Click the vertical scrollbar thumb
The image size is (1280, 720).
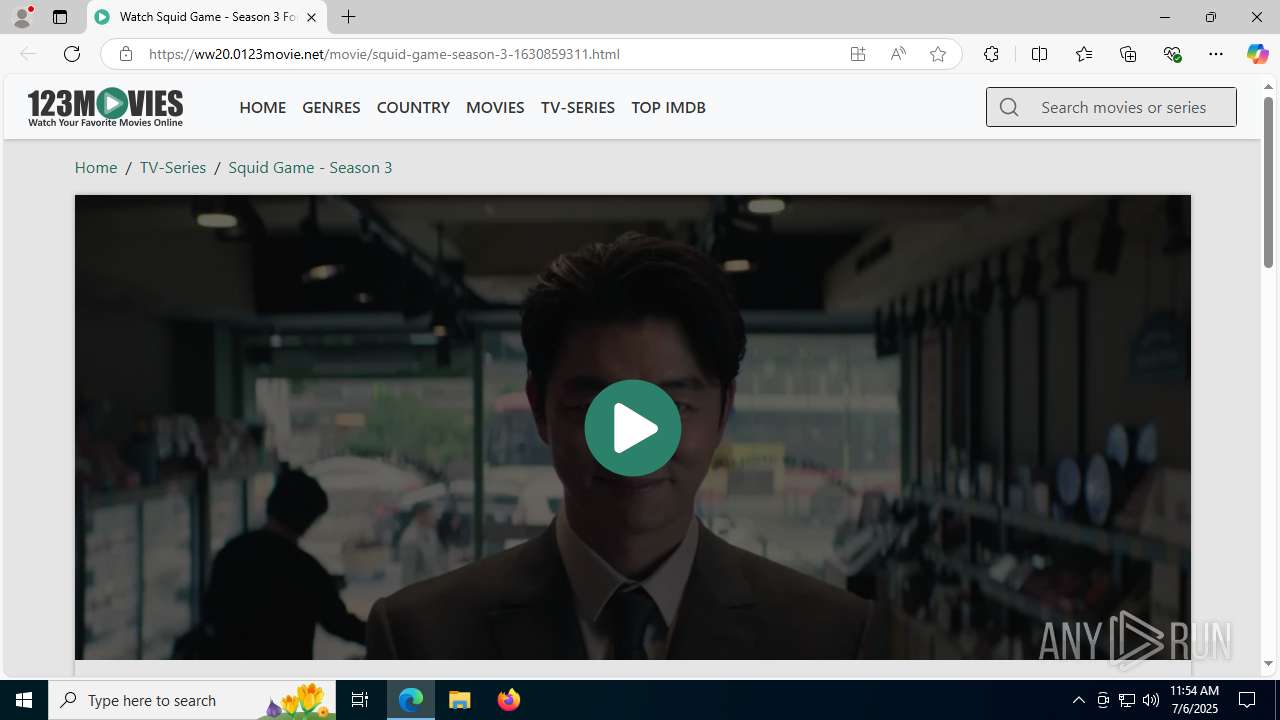pyautogui.click(x=1268, y=184)
